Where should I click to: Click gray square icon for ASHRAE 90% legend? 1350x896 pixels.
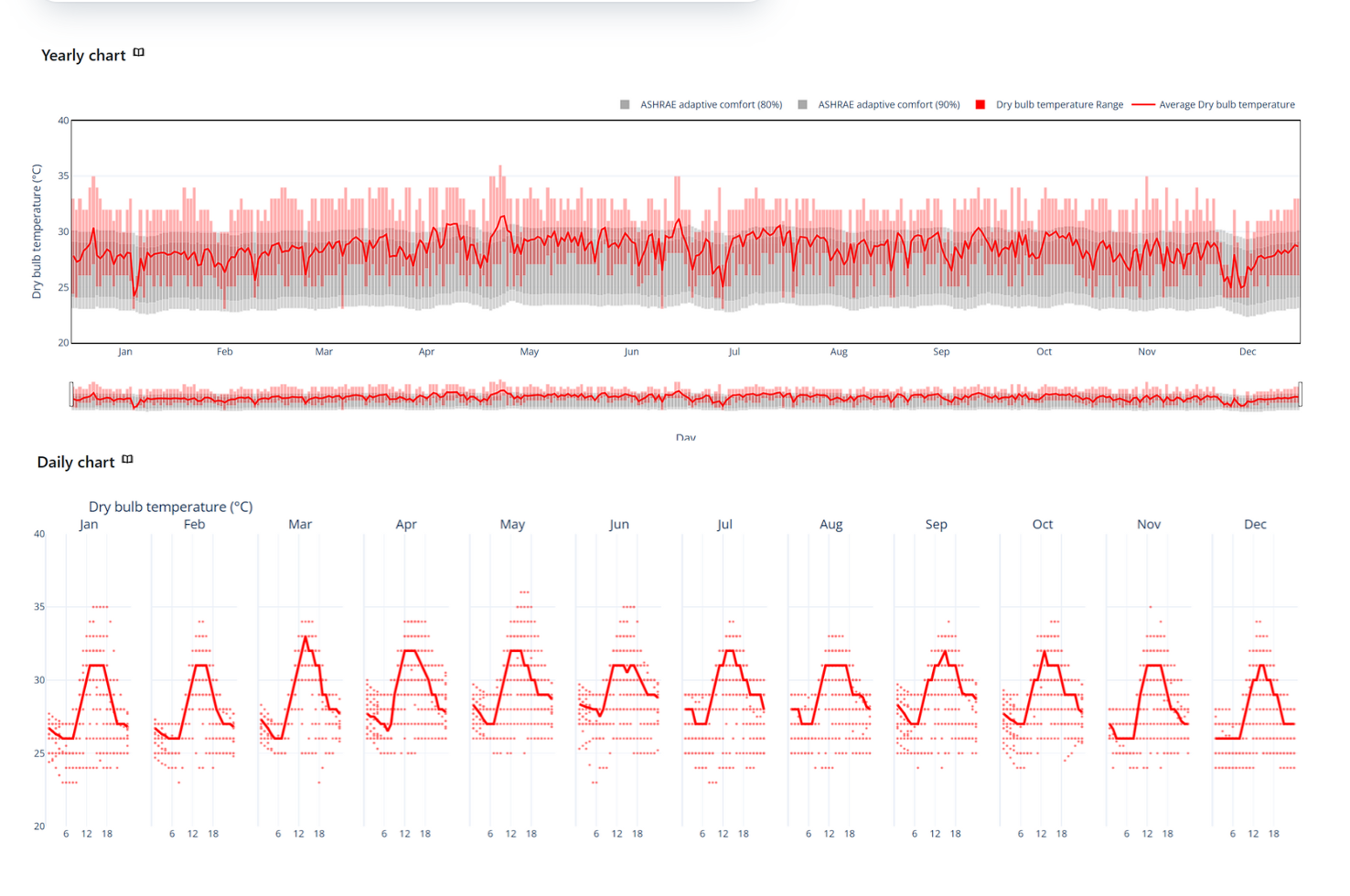[x=802, y=105]
